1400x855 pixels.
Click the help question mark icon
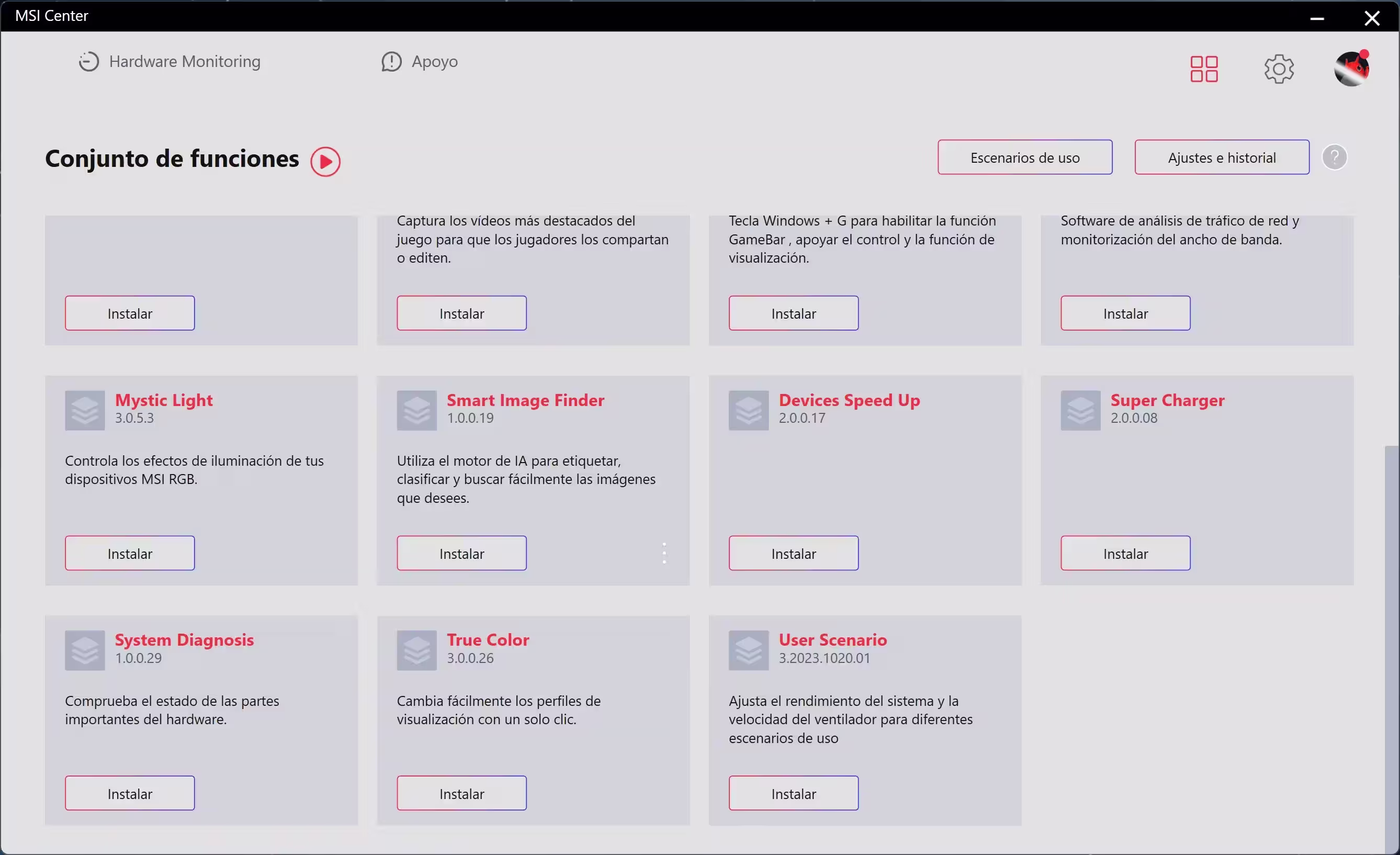pyautogui.click(x=1335, y=157)
